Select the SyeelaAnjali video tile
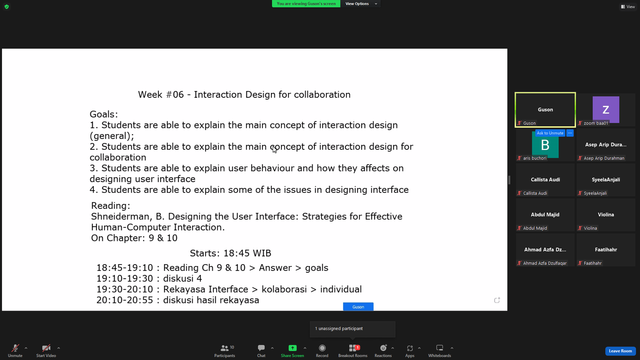 tap(606, 180)
